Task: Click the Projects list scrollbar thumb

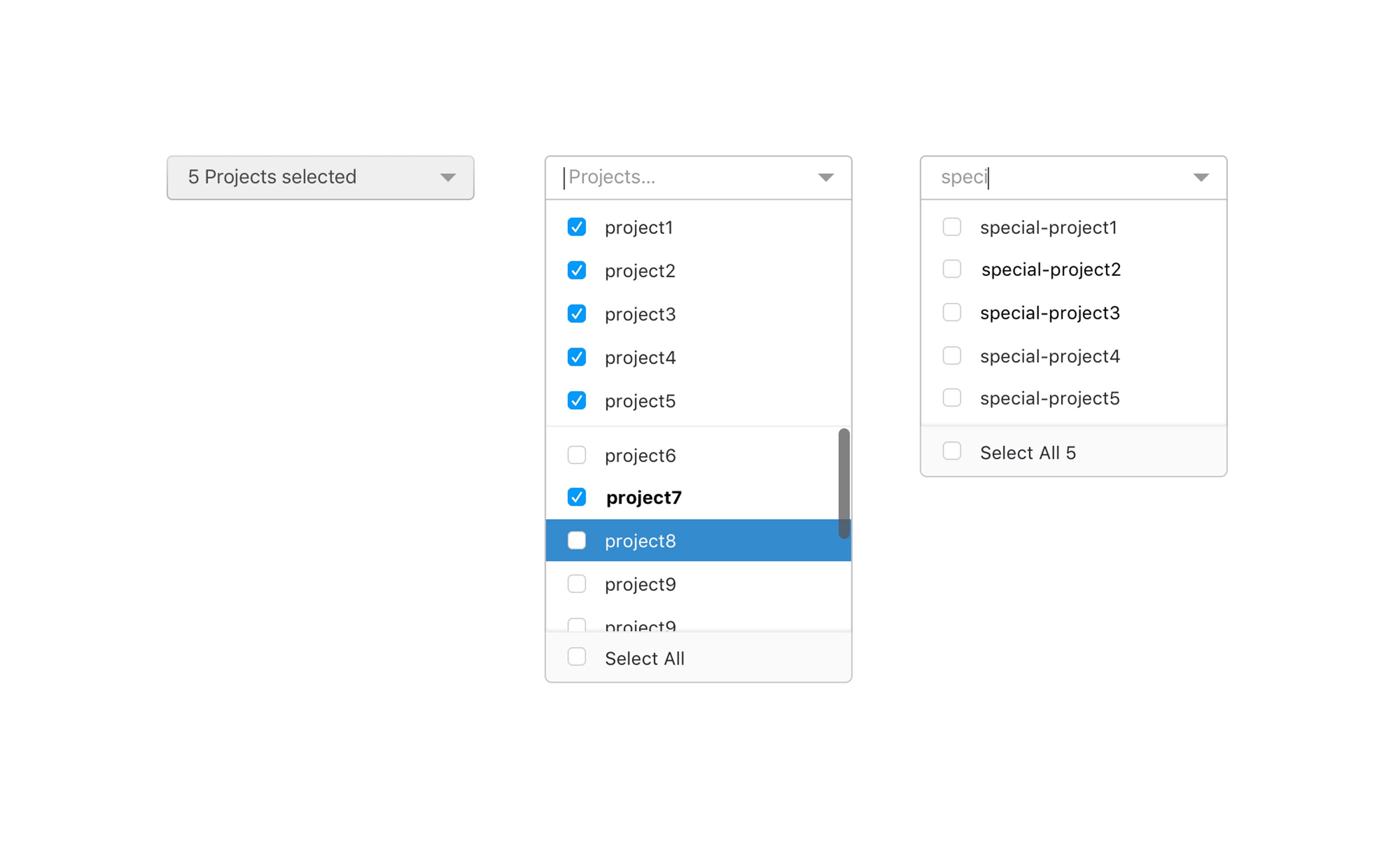Action: pyautogui.click(x=844, y=483)
